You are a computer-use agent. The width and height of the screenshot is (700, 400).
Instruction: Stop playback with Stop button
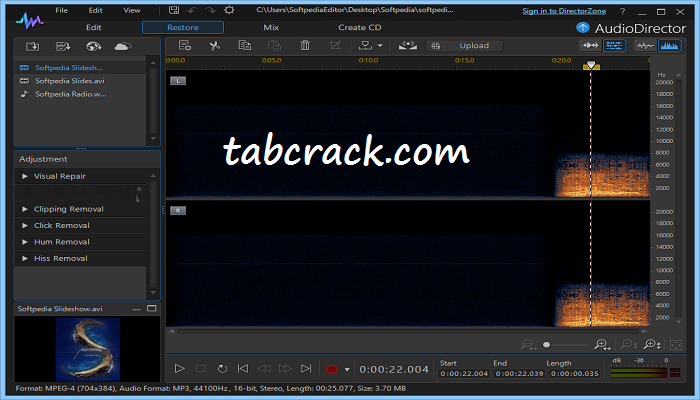[201, 369]
